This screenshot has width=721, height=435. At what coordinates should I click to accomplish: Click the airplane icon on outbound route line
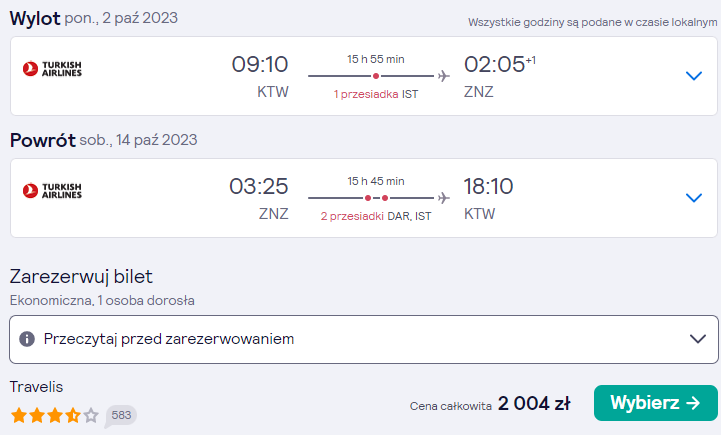(443, 76)
